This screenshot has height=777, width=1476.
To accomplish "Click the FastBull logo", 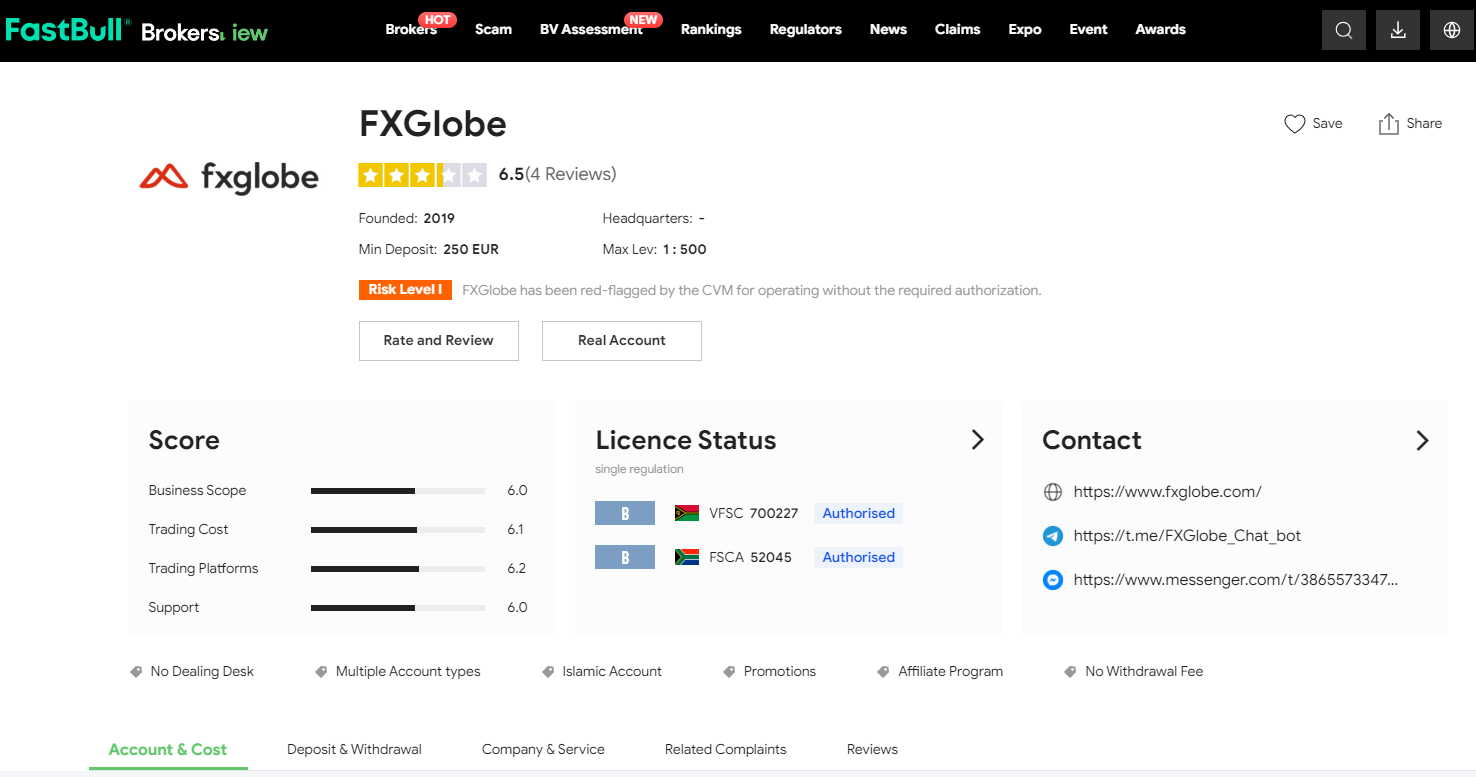I will 68,30.
